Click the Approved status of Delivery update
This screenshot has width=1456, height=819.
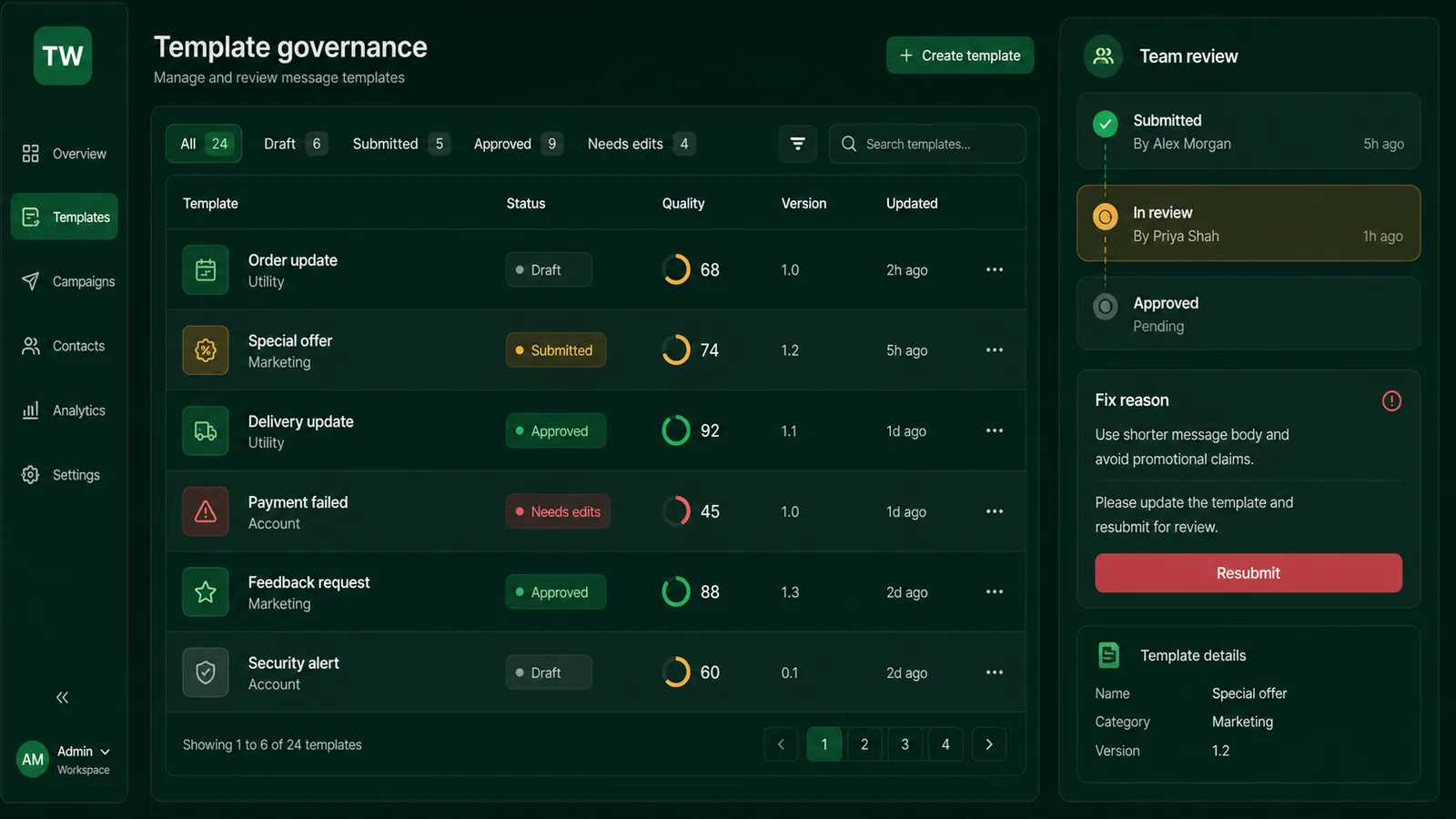pyautogui.click(x=556, y=430)
